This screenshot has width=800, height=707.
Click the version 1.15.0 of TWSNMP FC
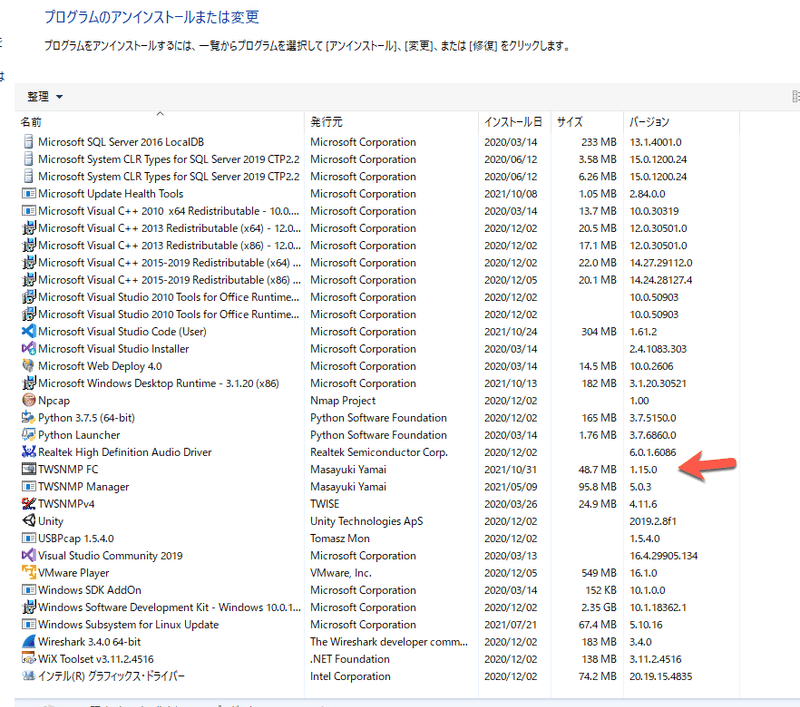click(643, 469)
